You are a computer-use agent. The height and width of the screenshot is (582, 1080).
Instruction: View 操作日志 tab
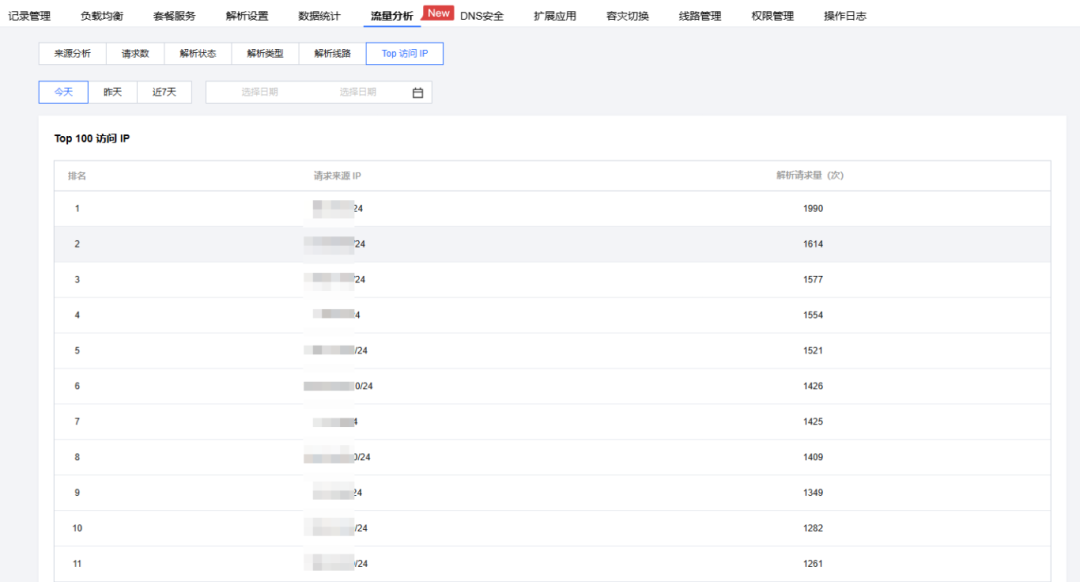845,16
